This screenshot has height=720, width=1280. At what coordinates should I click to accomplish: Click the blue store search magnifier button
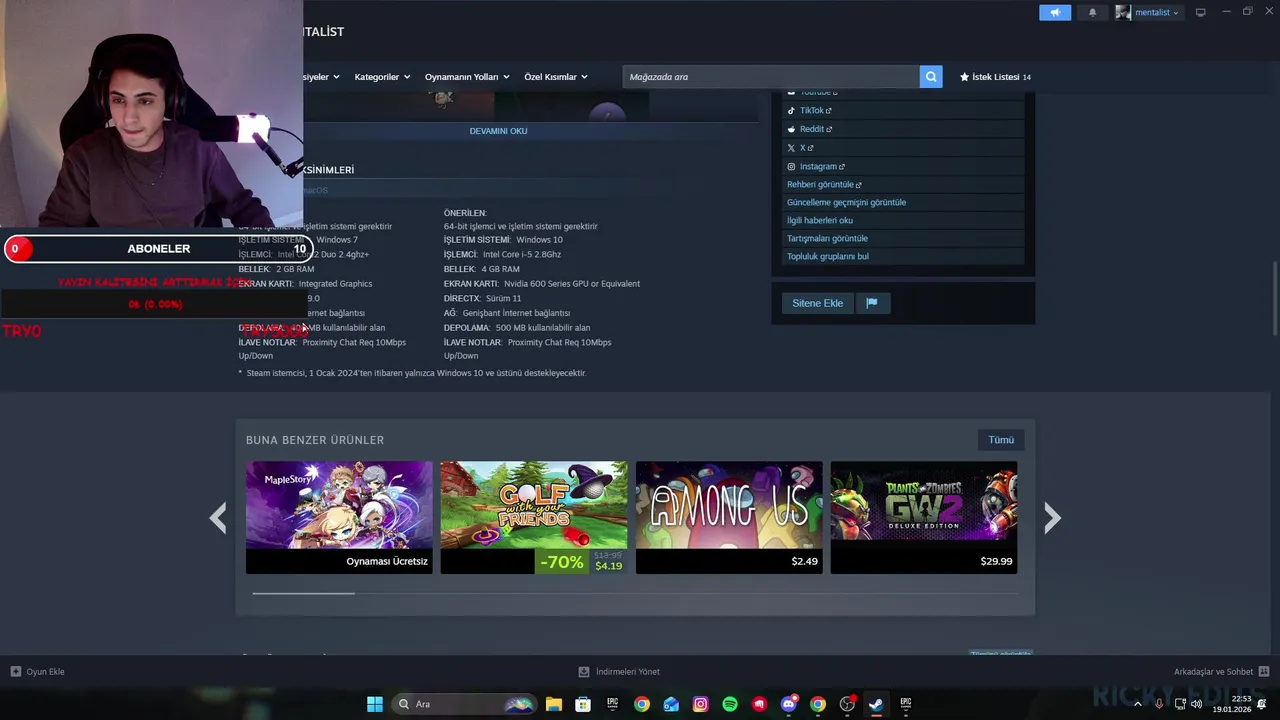pyautogui.click(x=931, y=77)
